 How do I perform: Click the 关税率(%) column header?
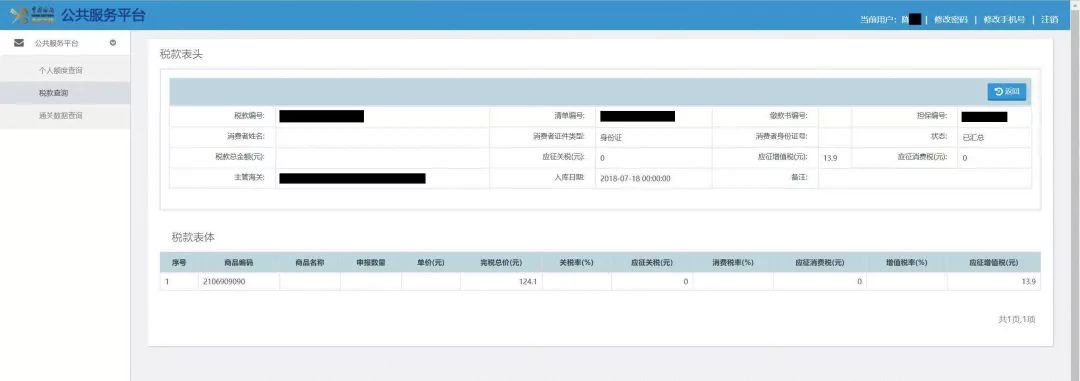click(577, 262)
